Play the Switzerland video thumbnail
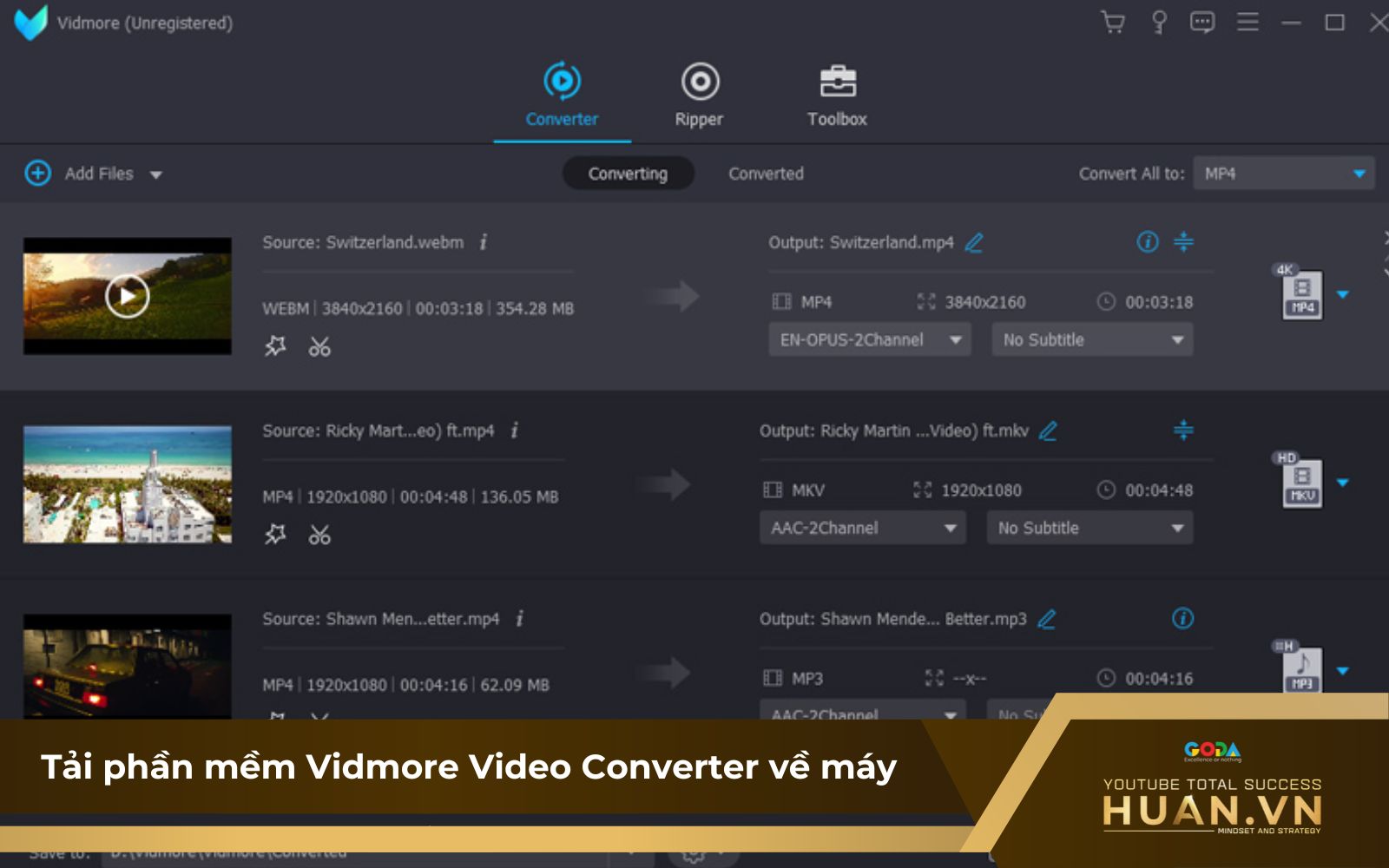The height and width of the screenshot is (868, 1389). coord(128,296)
